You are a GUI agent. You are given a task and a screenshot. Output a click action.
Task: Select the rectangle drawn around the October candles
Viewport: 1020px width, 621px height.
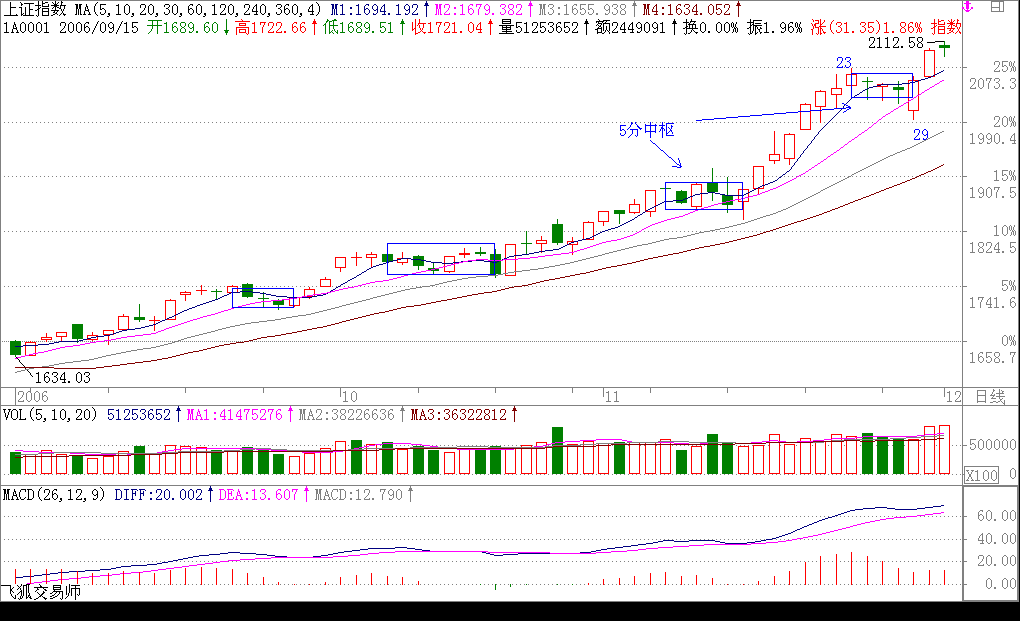[440, 245]
